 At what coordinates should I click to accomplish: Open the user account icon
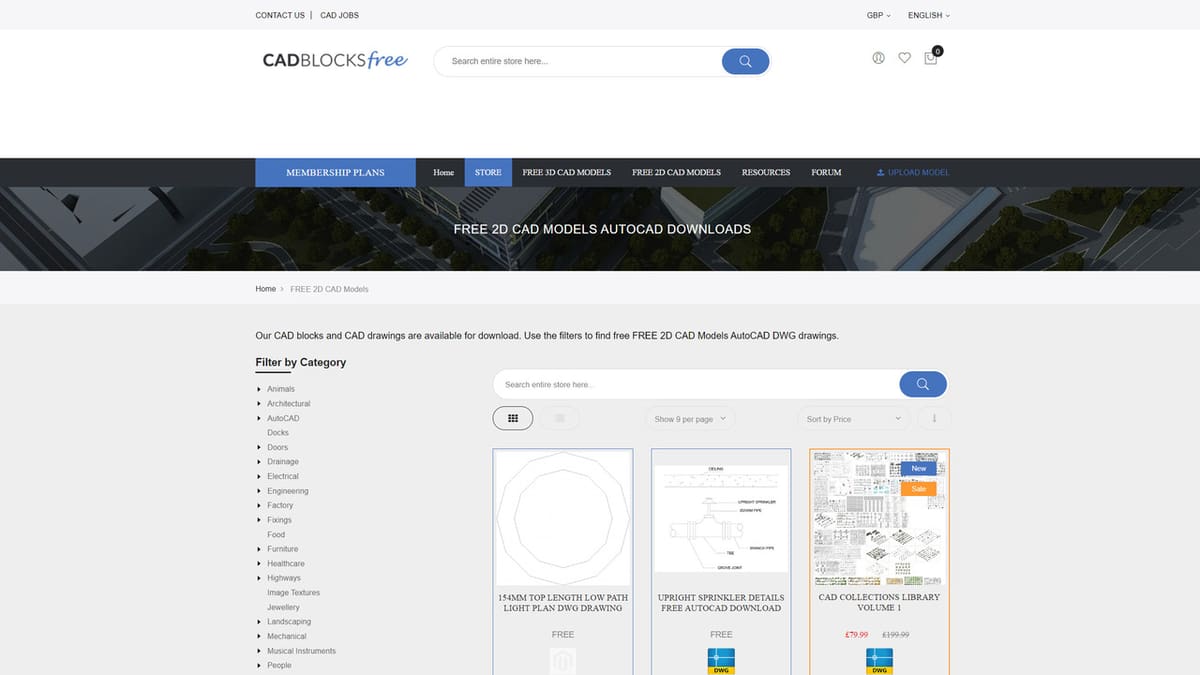[x=878, y=58]
